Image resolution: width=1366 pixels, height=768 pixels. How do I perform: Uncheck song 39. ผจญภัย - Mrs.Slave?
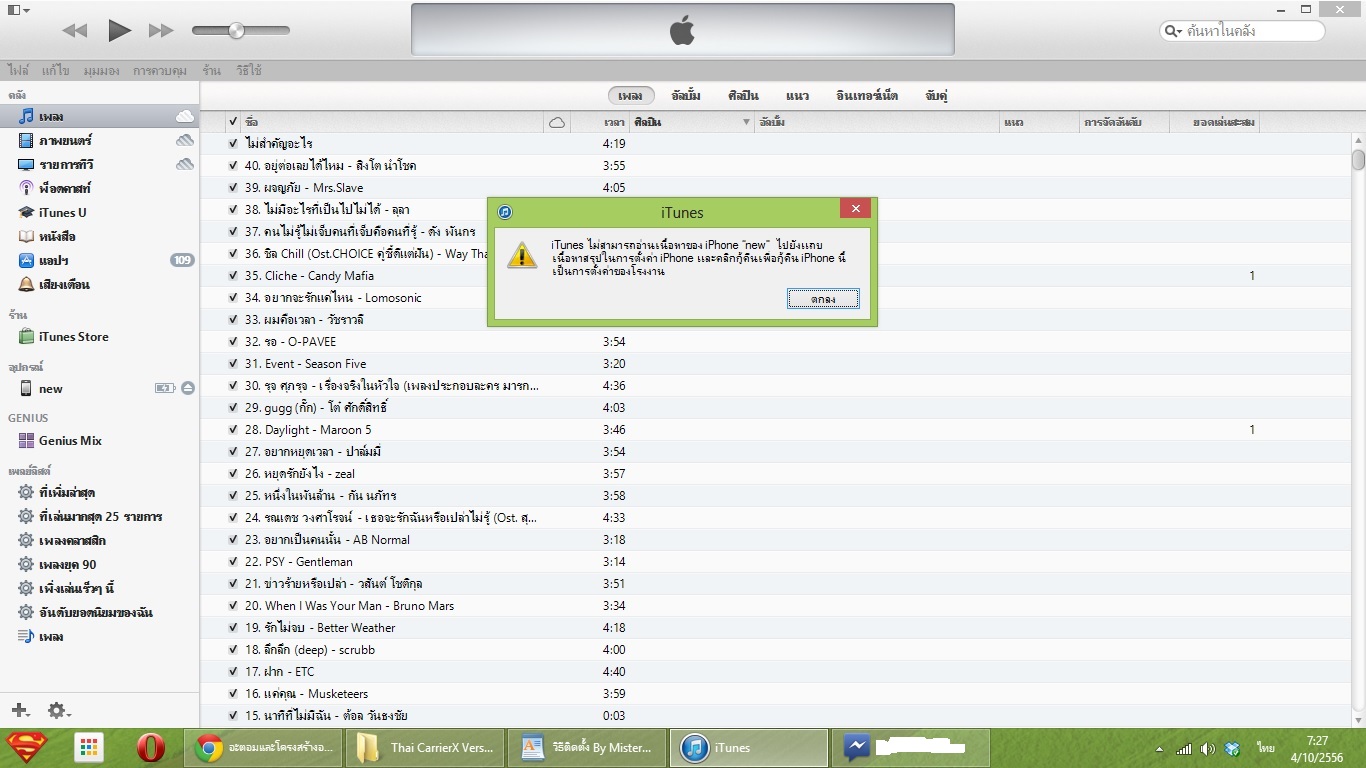coord(233,188)
